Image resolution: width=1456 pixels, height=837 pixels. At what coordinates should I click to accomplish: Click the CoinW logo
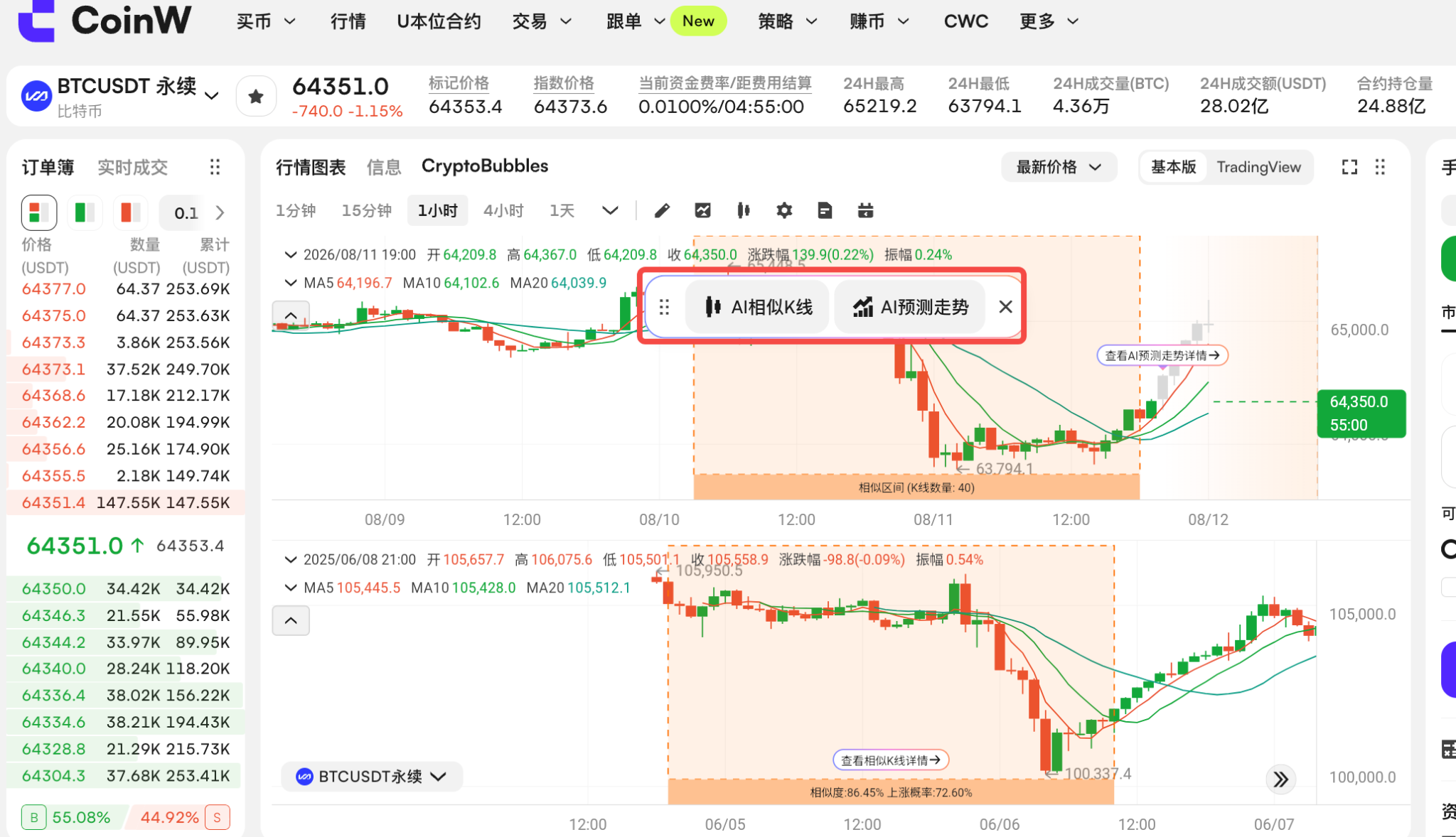click(105, 21)
